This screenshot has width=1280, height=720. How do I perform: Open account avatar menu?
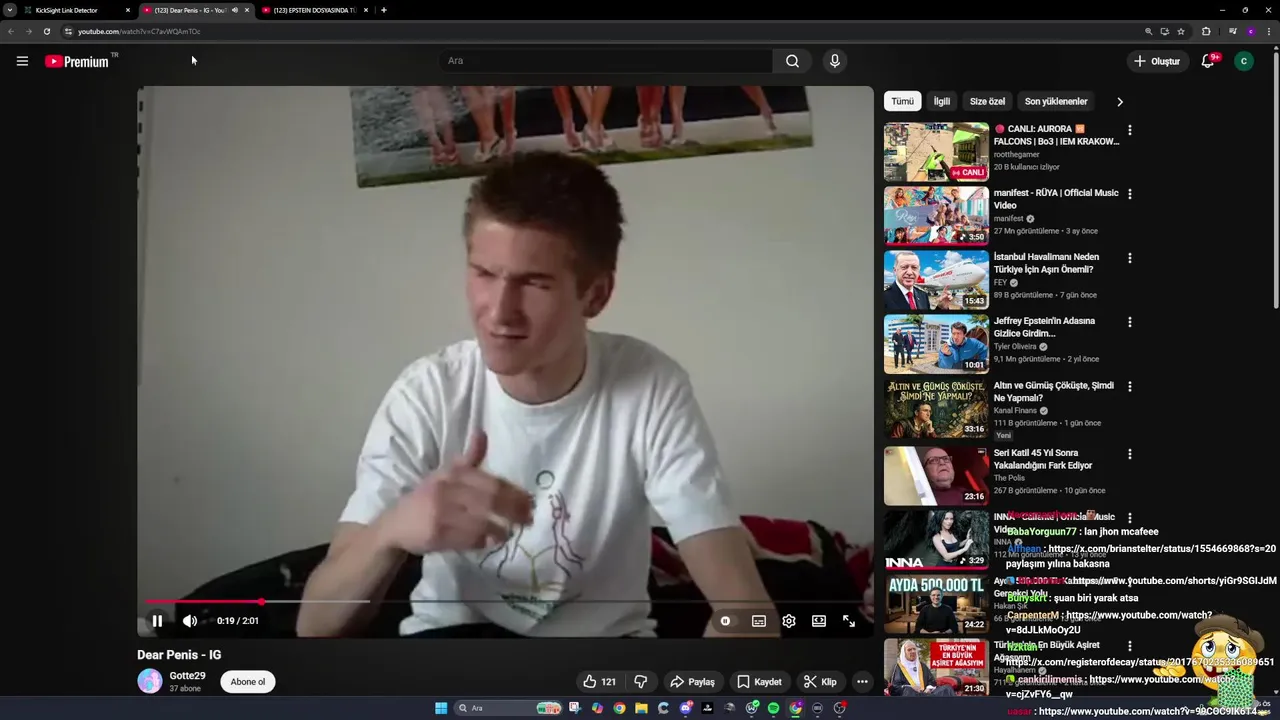click(1244, 61)
